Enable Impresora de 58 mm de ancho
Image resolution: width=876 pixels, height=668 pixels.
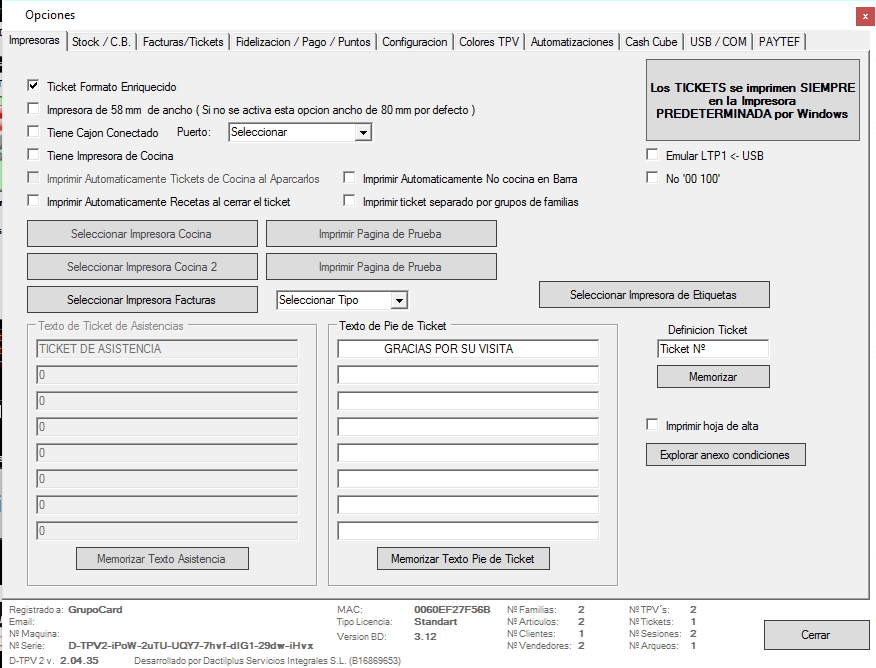(34, 108)
